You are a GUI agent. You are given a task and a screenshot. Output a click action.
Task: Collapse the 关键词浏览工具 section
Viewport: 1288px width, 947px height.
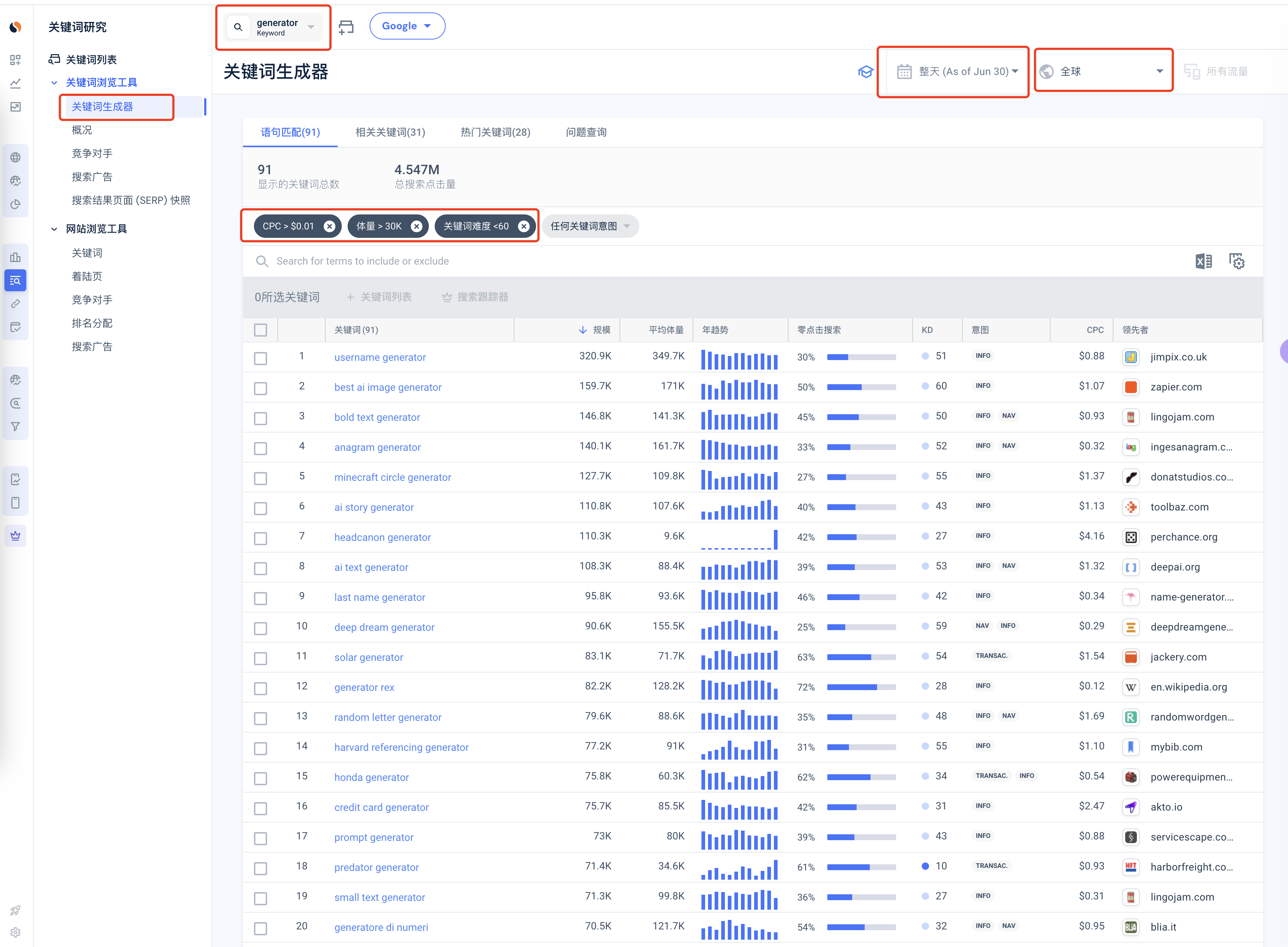click(54, 83)
